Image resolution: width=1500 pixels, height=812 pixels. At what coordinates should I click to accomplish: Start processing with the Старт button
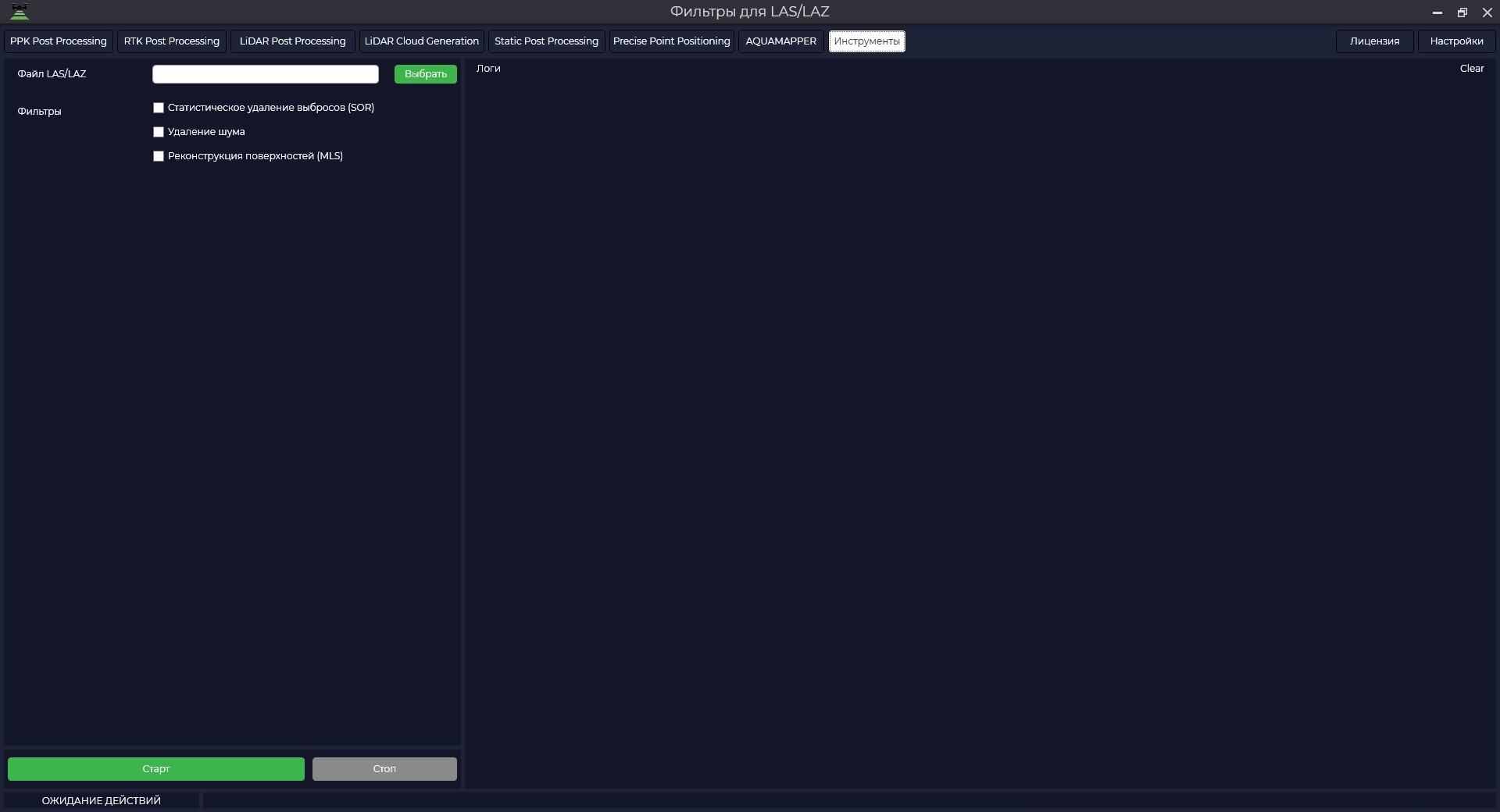click(156, 769)
